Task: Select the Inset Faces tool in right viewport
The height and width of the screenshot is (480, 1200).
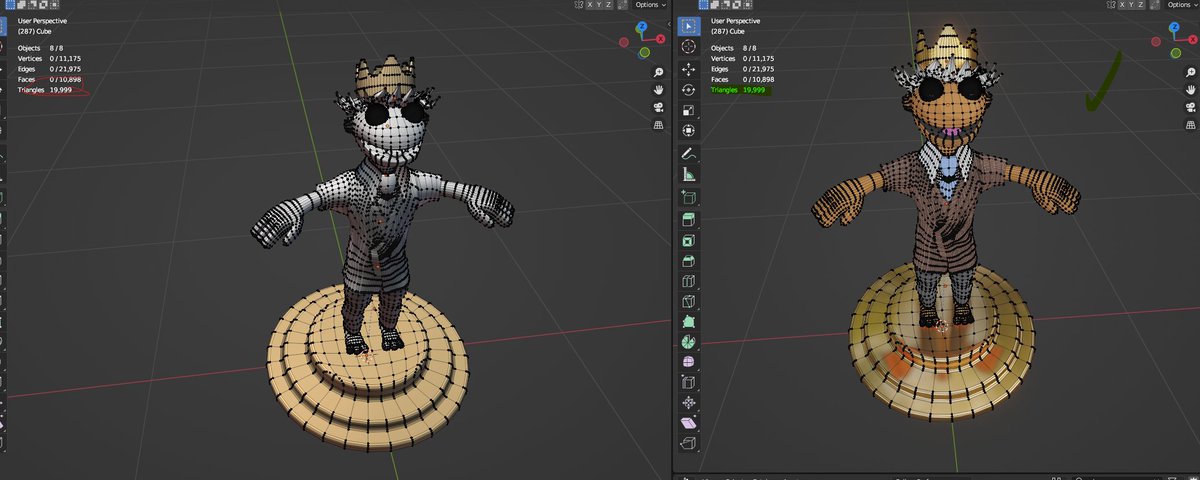Action: coord(688,241)
